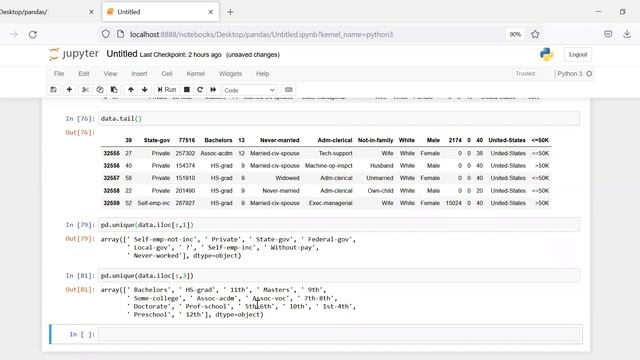Viewport: 640px width, 360px height.
Task: Click the localhost URL address bar
Action: 261,35
